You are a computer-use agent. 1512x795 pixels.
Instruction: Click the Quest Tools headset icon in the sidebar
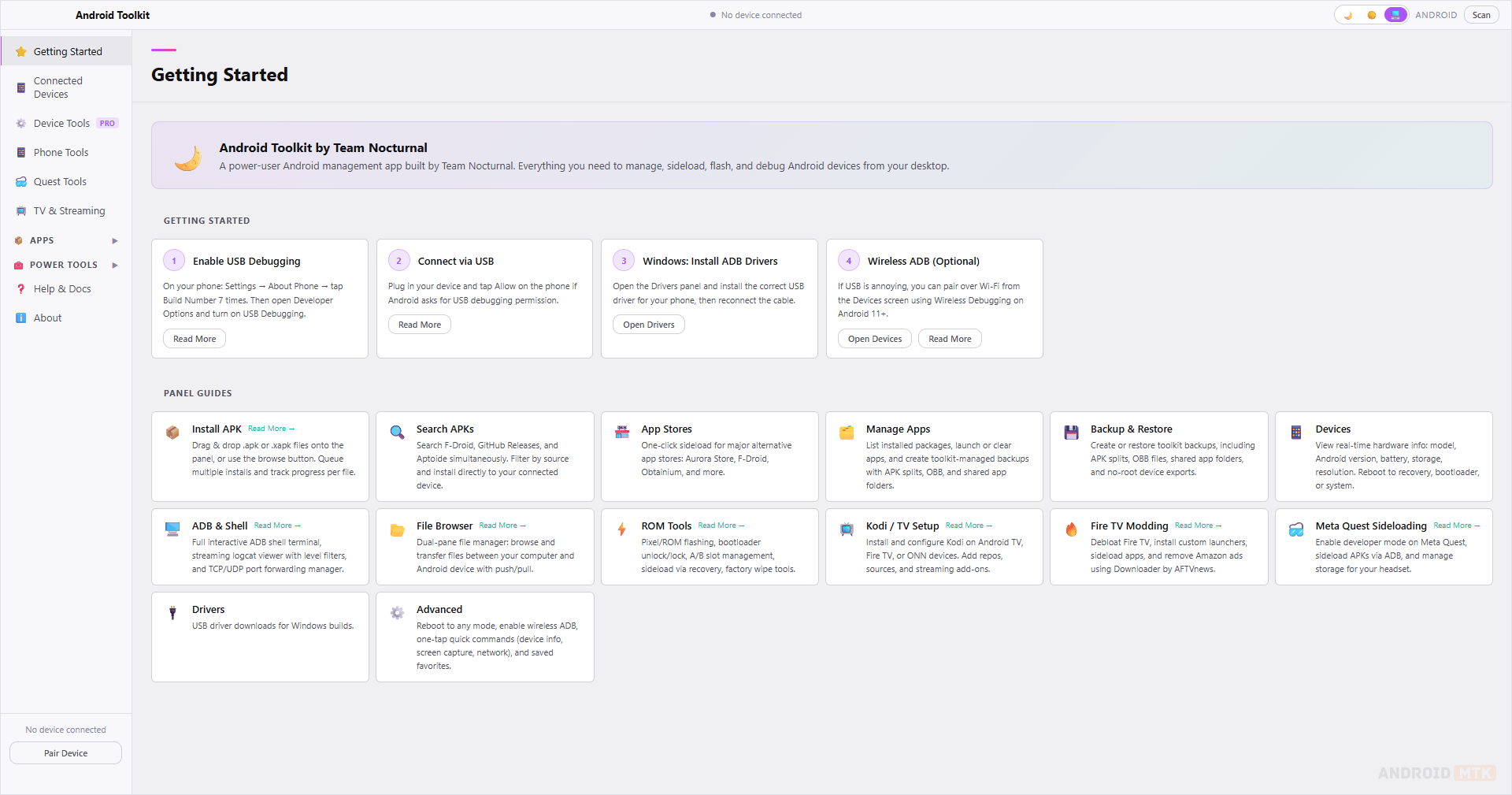pyautogui.click(x=21, y=182)
